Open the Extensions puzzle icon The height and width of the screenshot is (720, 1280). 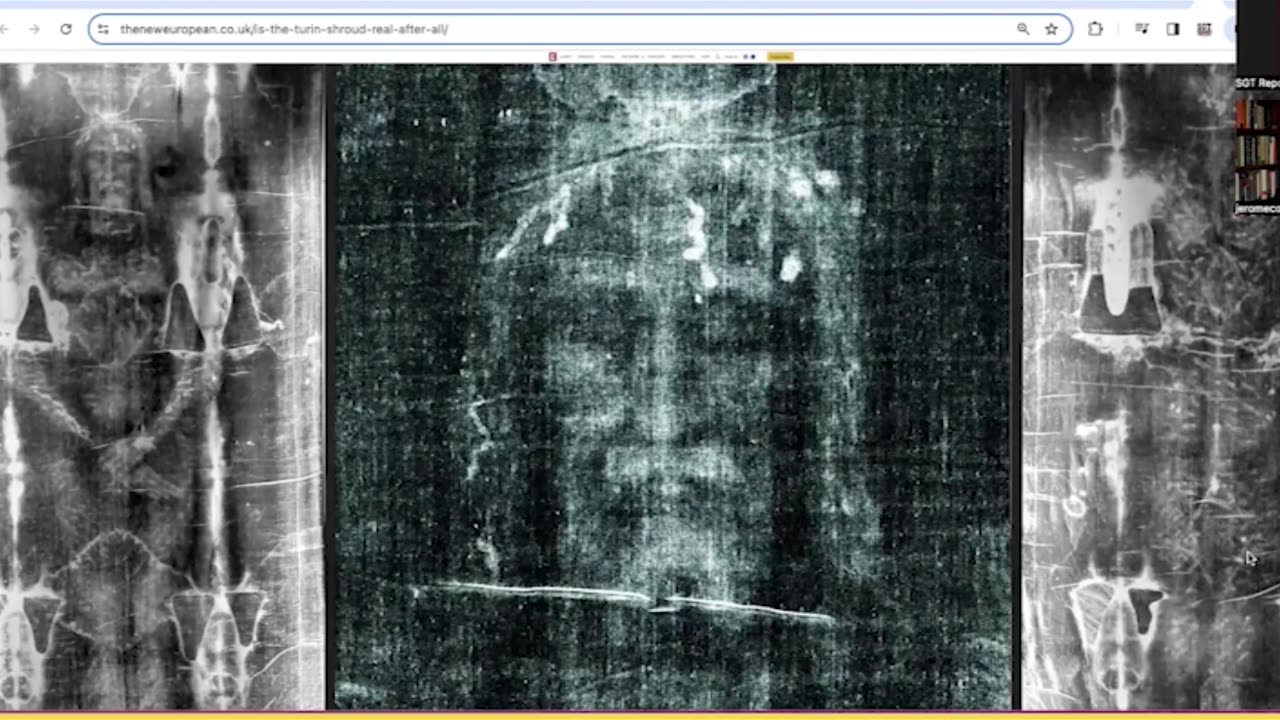[x=1095, y=29]
